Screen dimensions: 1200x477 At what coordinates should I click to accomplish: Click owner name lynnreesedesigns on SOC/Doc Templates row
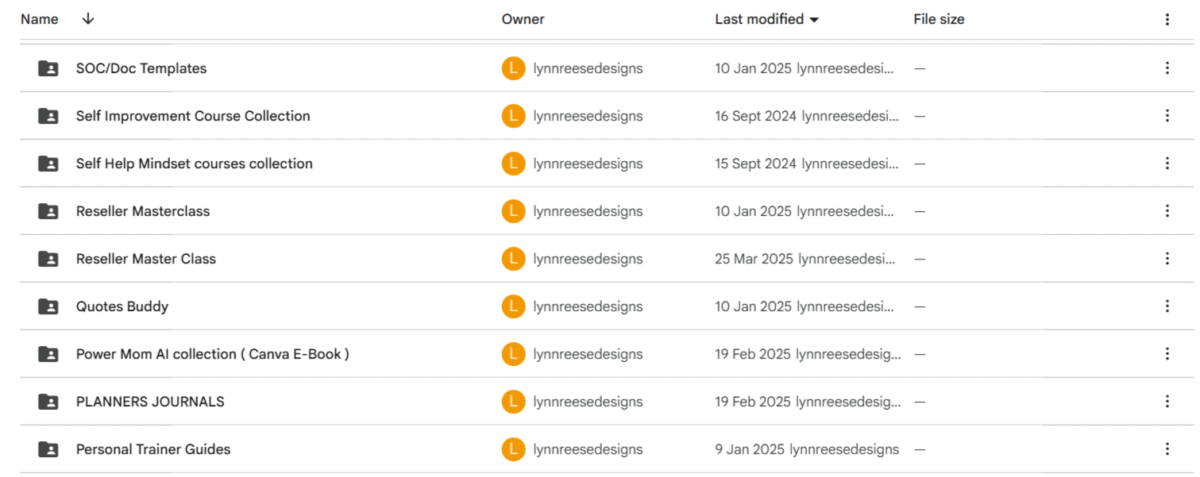[588, 68]
